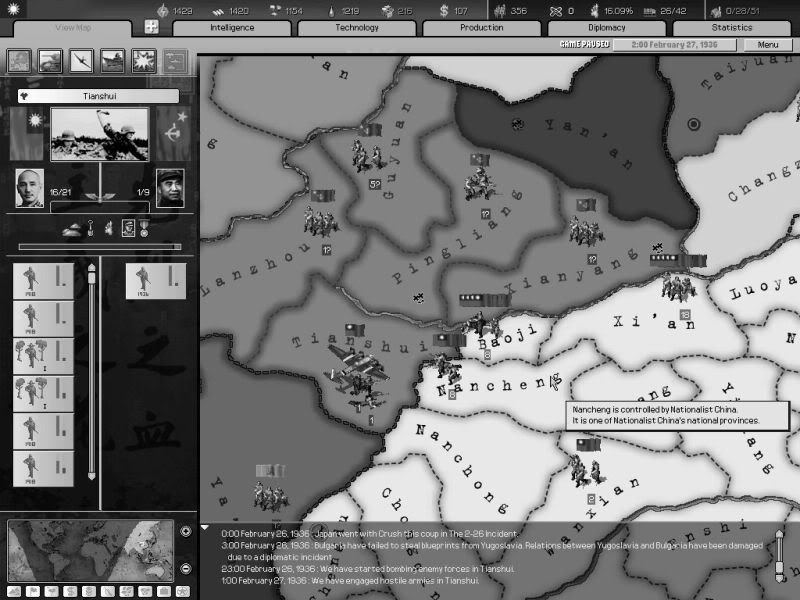Click the medal icon in the Tianshui panel
The height and width of the screenshot is (600, 800).
tap(143, 228)
